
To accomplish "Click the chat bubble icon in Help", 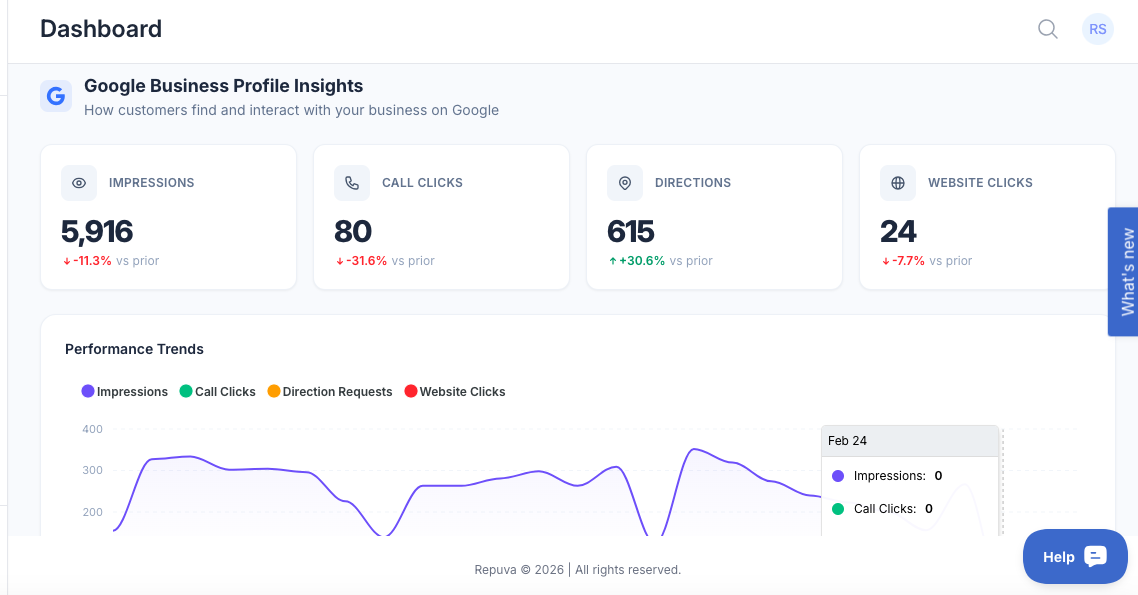I will pyautogui.click(x=1095, y=557).
